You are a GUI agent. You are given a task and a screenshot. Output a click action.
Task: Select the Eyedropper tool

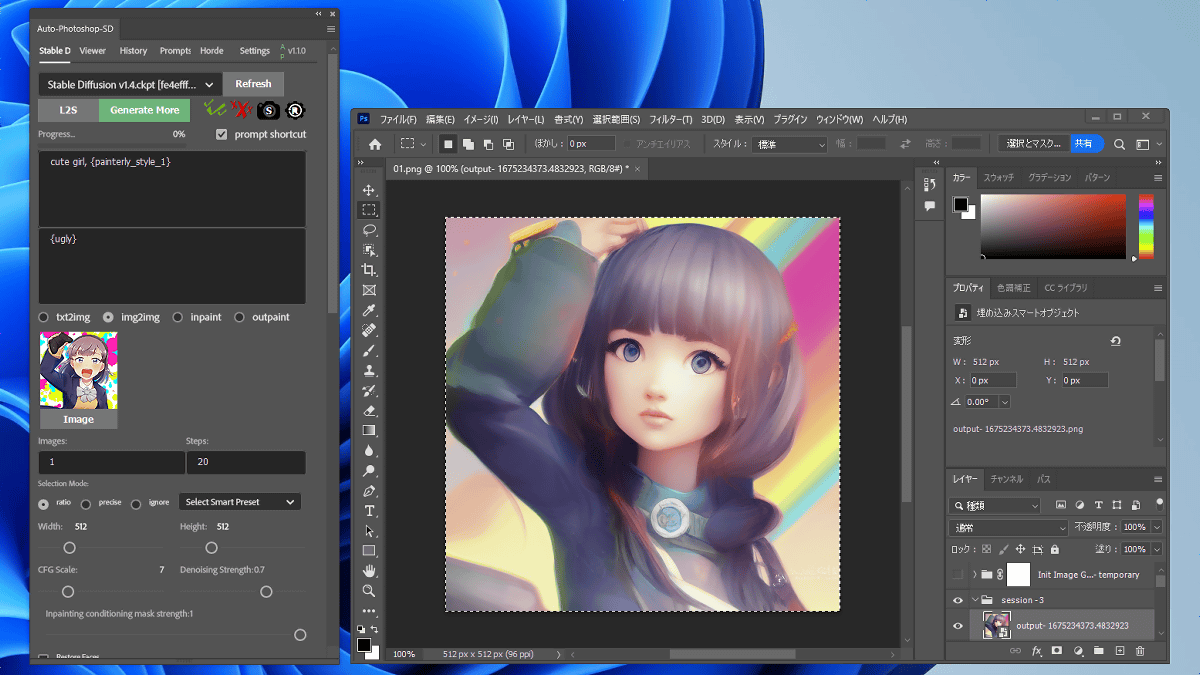coord(369,311)
